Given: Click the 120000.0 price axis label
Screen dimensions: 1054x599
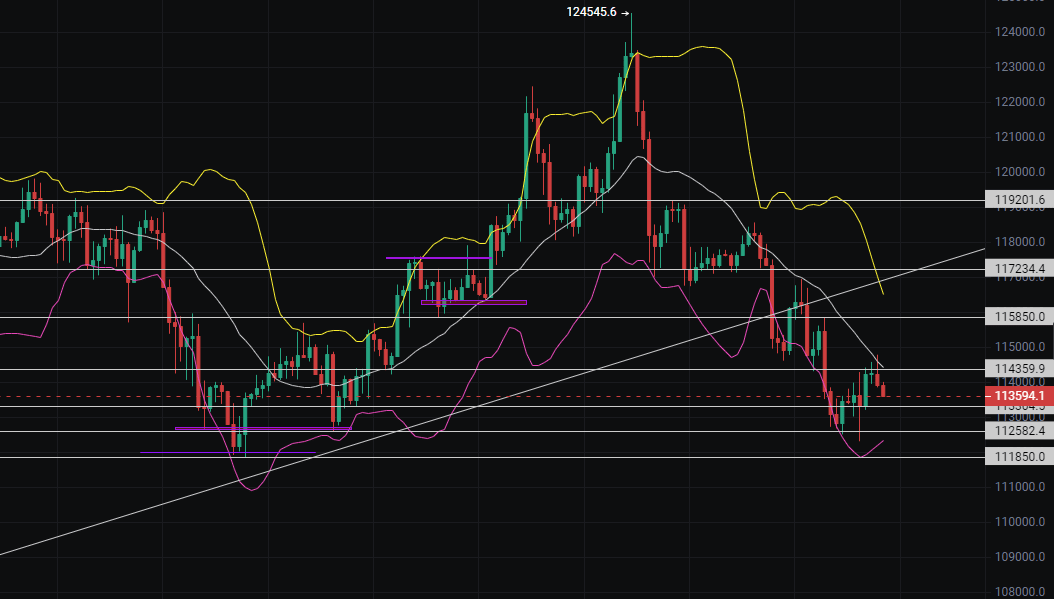Looking at the screenshot, I should pos(1020,171).
